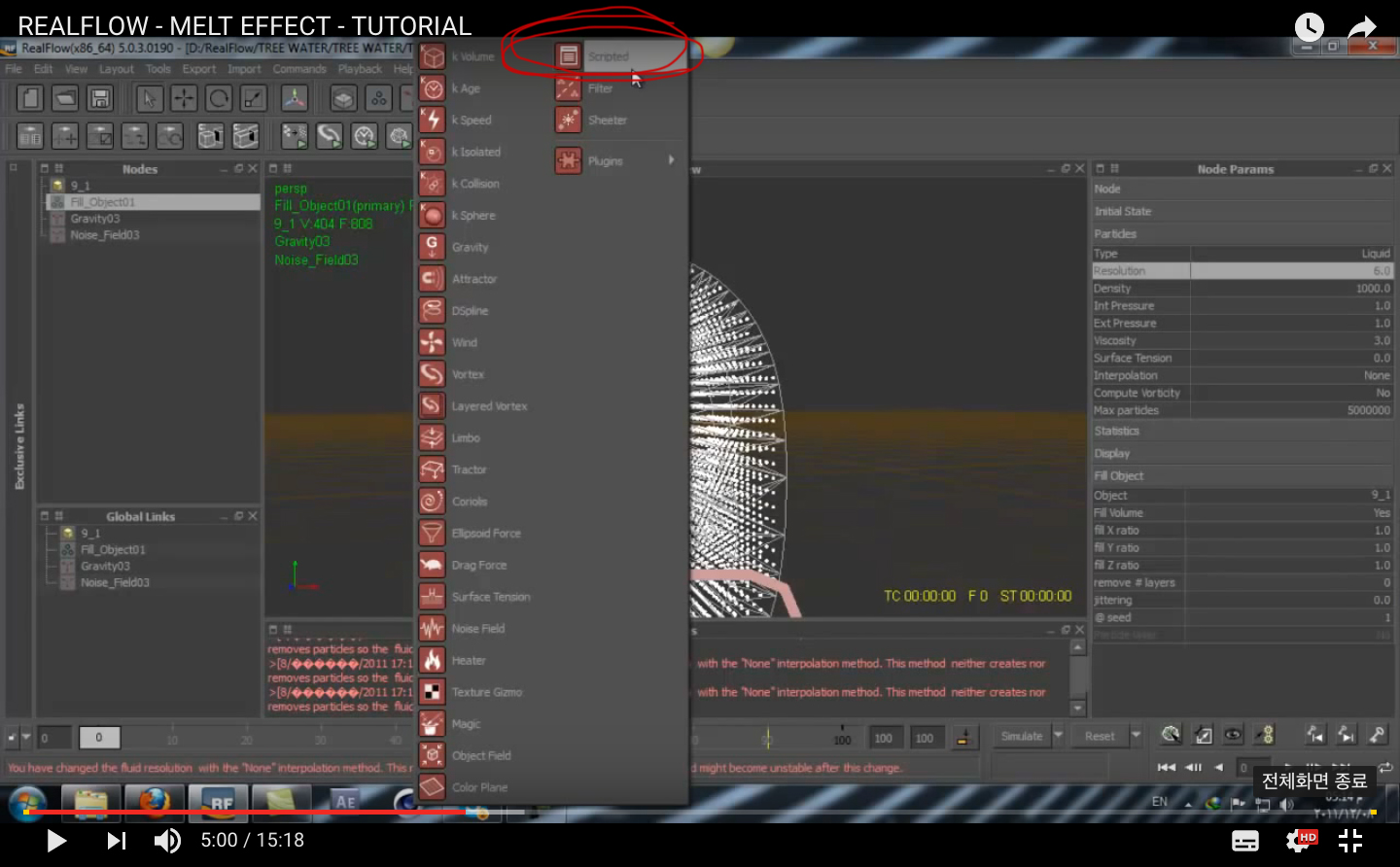1400x867 pixels.
Task: Choose the Scripted daemon icon
Action: [568, 56]
